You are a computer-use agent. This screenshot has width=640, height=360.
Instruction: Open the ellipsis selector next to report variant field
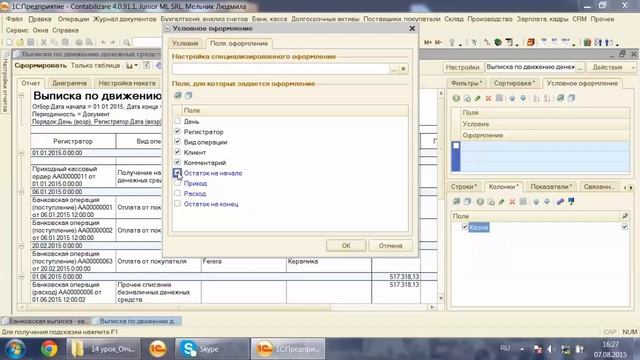[580, 67]
